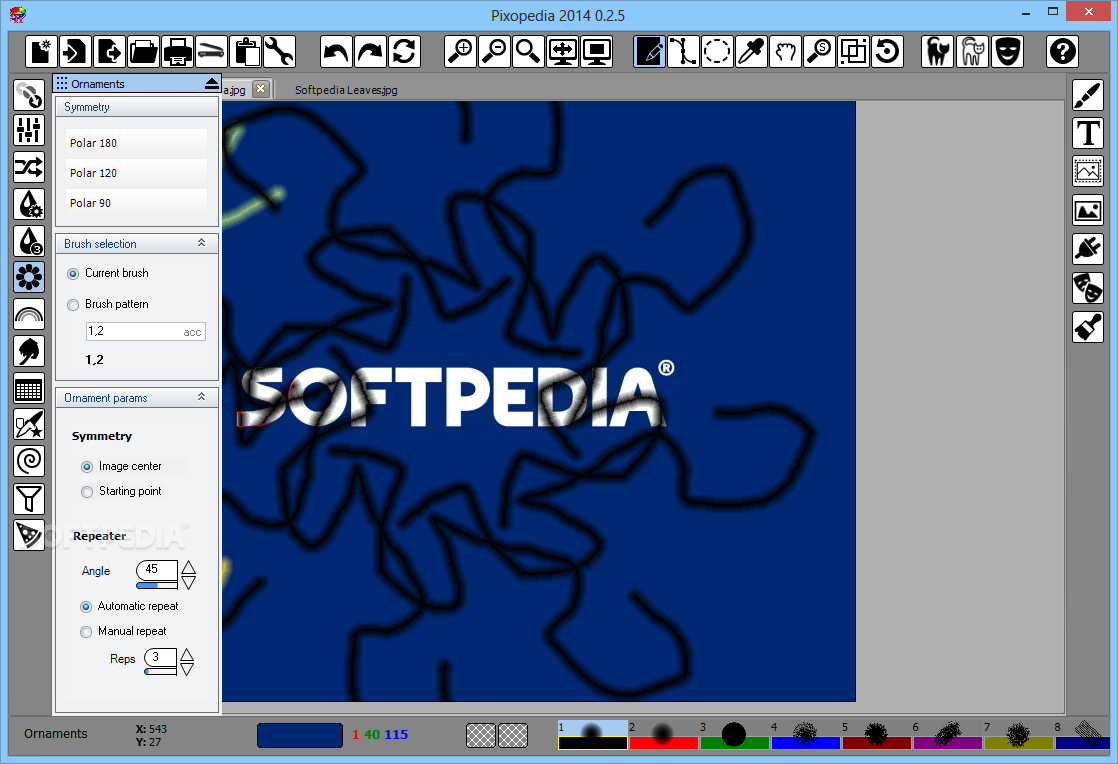1118x764 pixels.
Task: Click the brush pattern input field
Action: (x=145, y=331)
